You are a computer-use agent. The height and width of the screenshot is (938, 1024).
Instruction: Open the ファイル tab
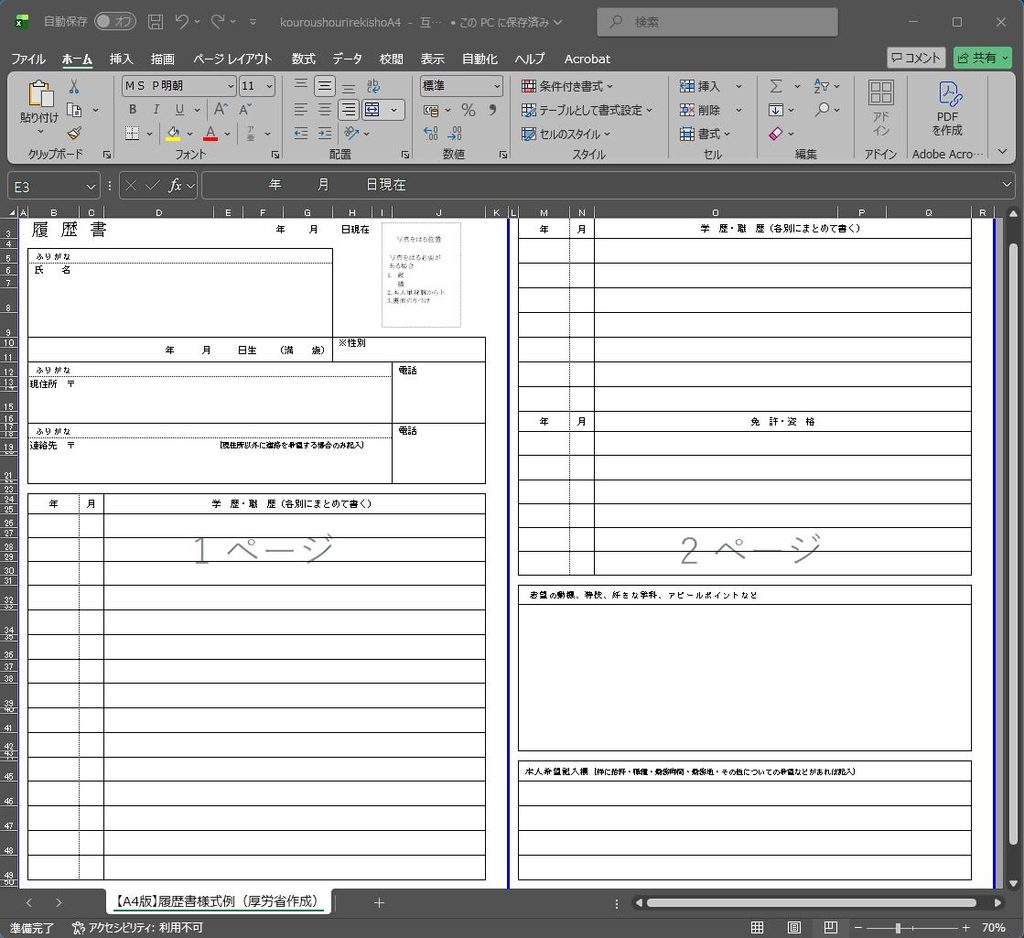28,59
